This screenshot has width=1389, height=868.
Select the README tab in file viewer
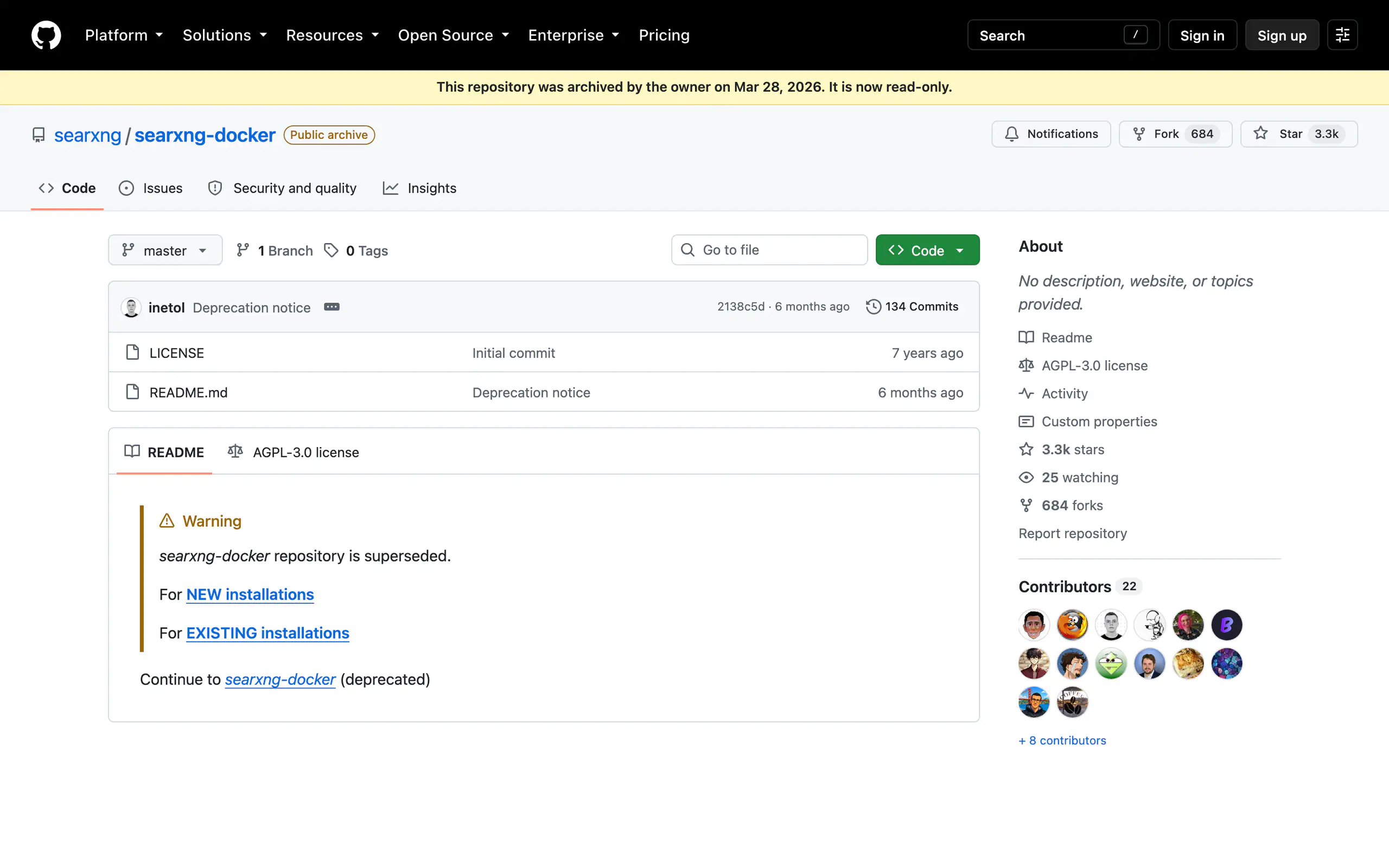tap(164, 452)
